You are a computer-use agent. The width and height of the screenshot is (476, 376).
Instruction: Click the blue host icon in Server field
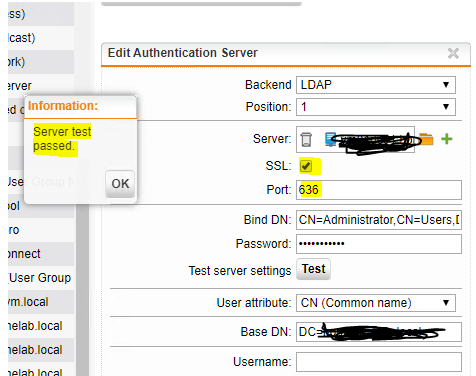[330, 139]
